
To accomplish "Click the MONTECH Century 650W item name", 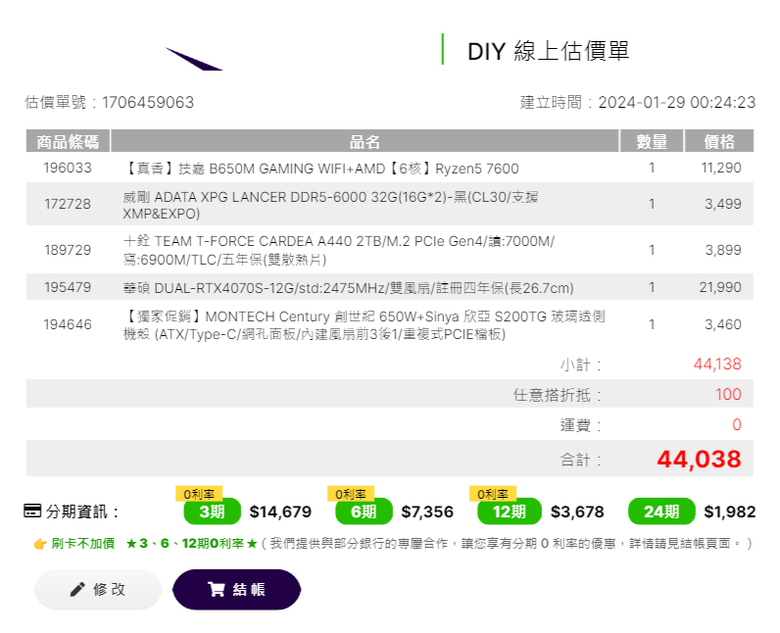I will (364, 325).
